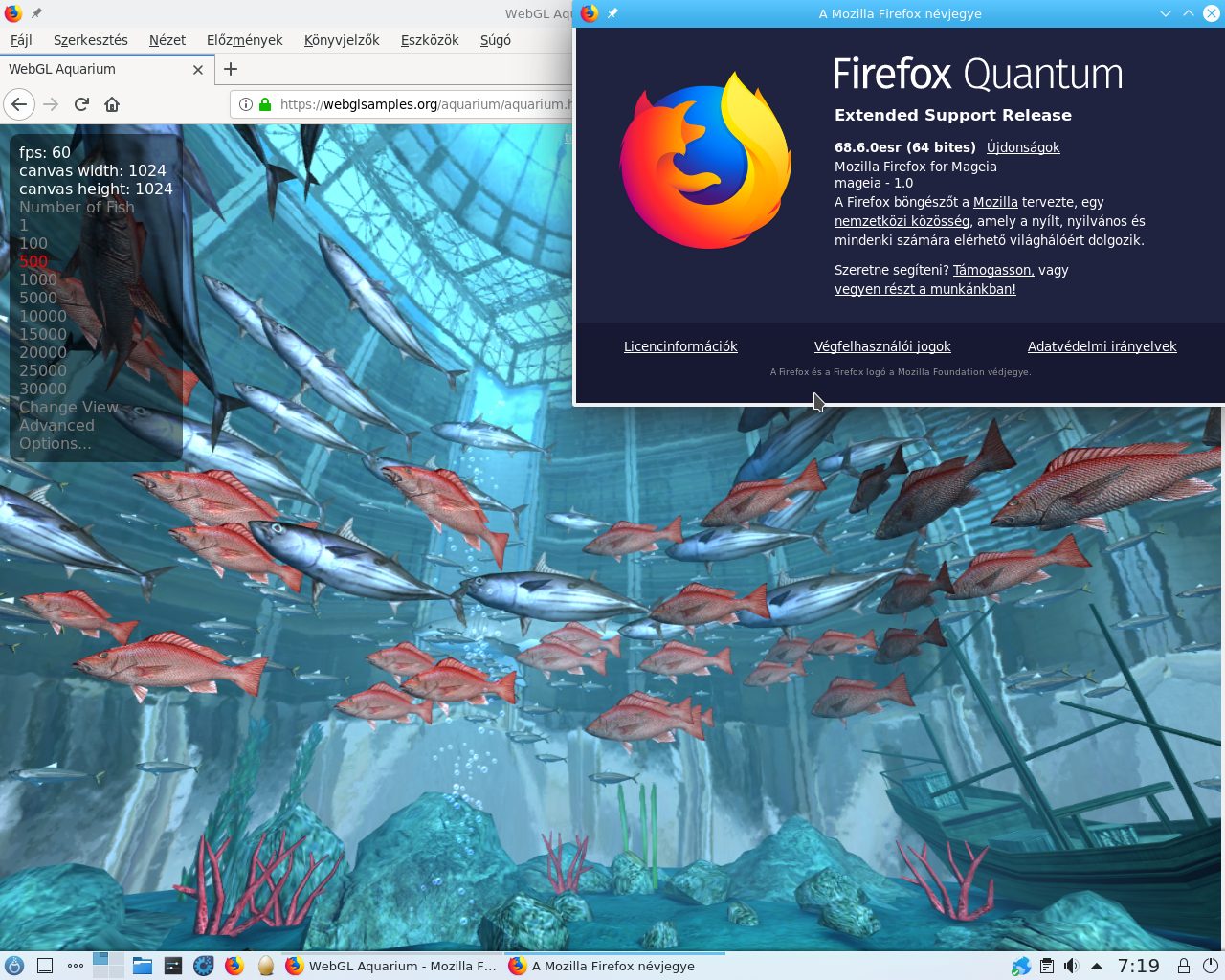Set number of fish to 5000
1225x980 pixels.
click(x=38, y=298)
